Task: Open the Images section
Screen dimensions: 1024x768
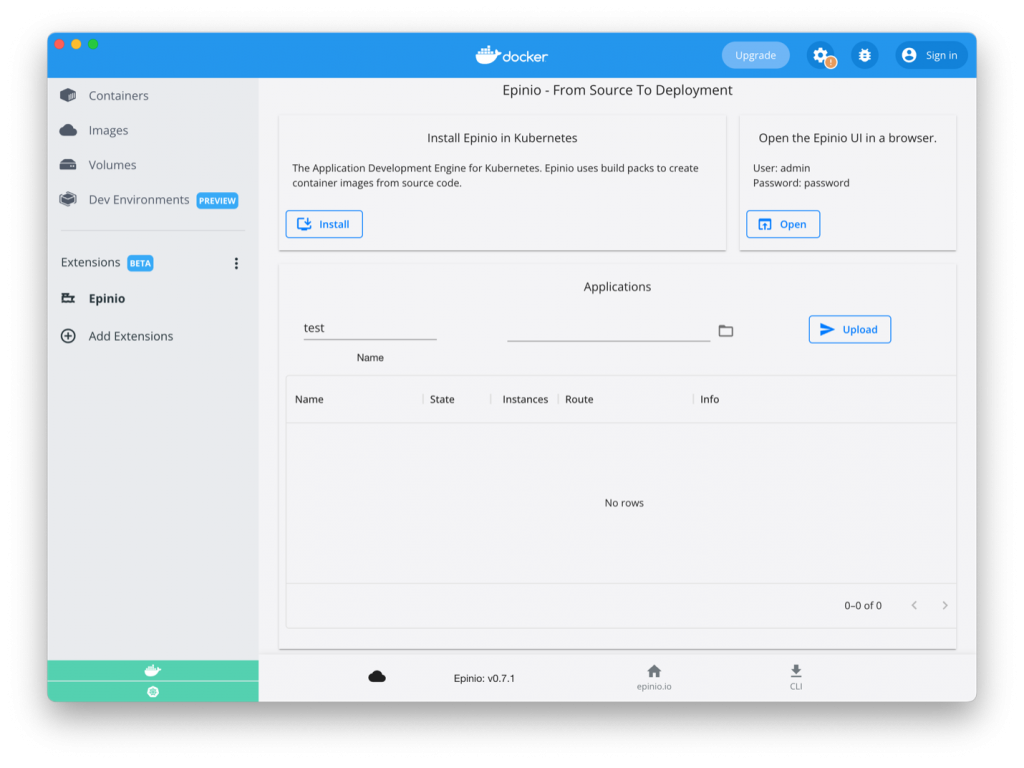Action: [x=108, y=131]
